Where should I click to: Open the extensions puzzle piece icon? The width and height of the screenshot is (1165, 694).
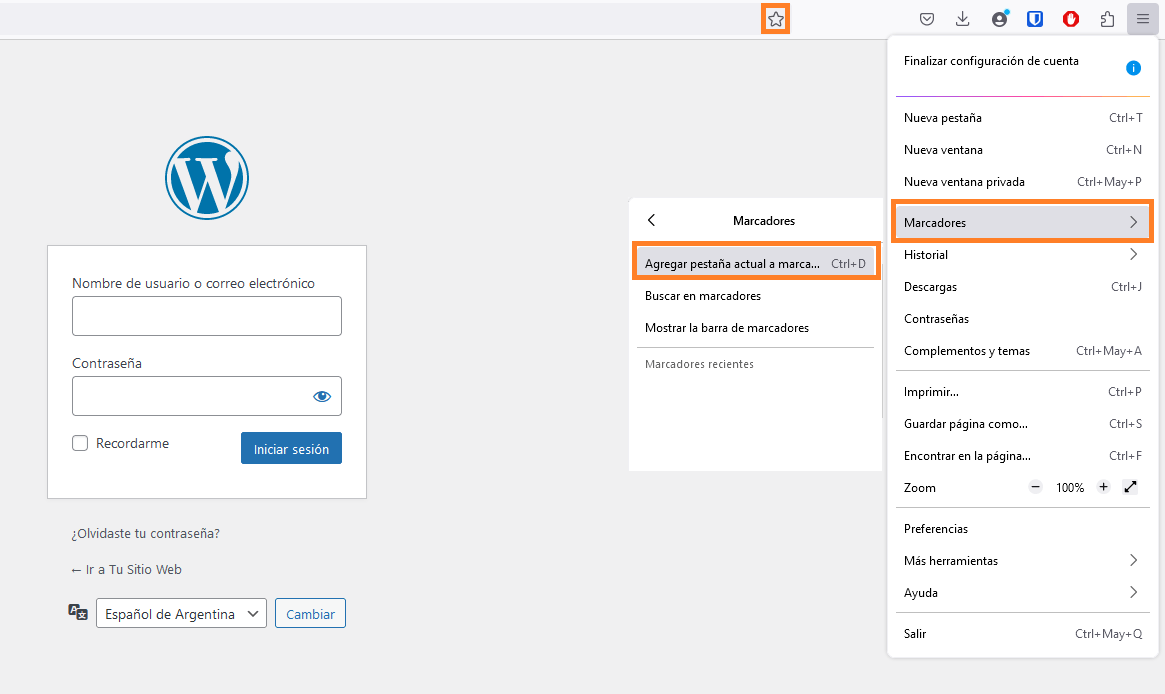[1106, 19]
